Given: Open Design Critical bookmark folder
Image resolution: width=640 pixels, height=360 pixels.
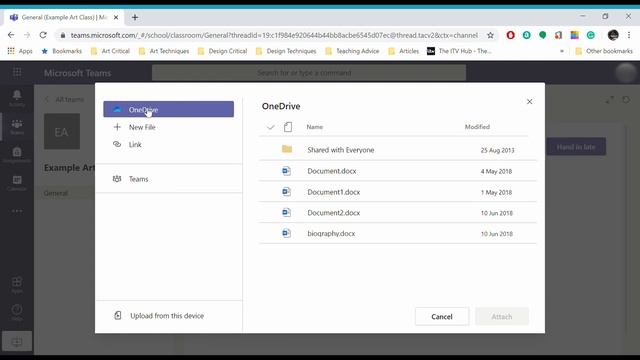Looking at the screenshot, I should (222, 51).
